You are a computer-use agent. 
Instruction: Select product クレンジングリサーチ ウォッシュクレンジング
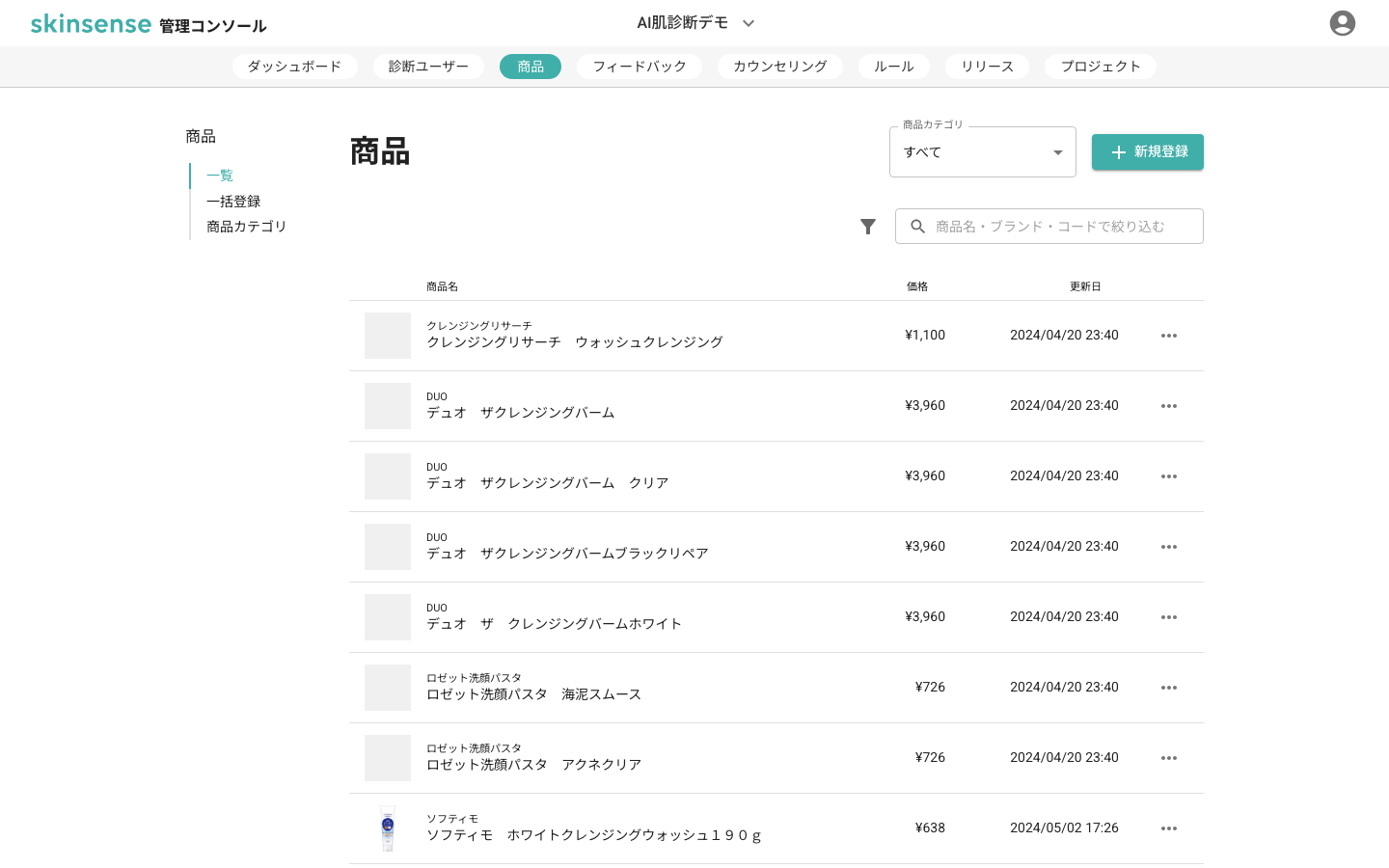575,342
